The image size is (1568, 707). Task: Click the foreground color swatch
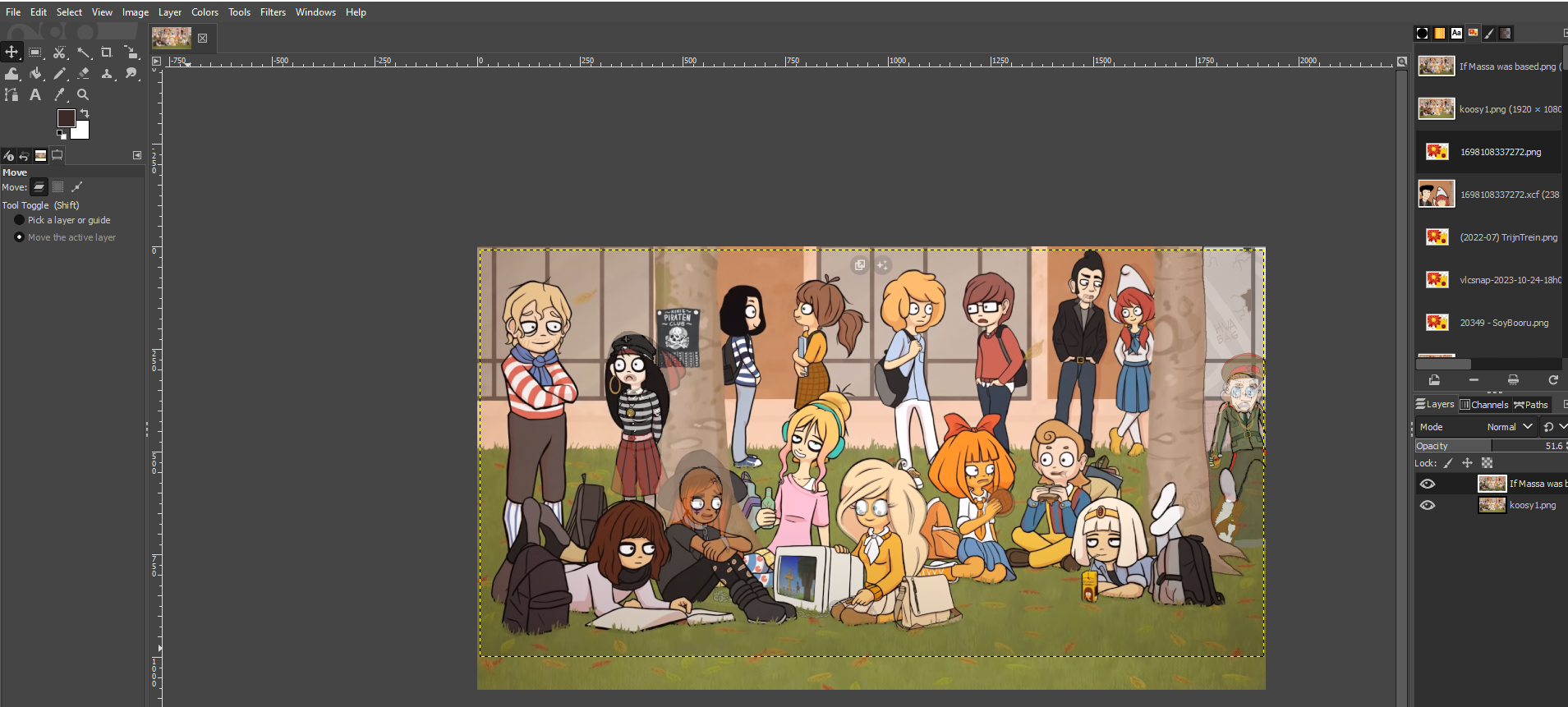pos(66,118)
